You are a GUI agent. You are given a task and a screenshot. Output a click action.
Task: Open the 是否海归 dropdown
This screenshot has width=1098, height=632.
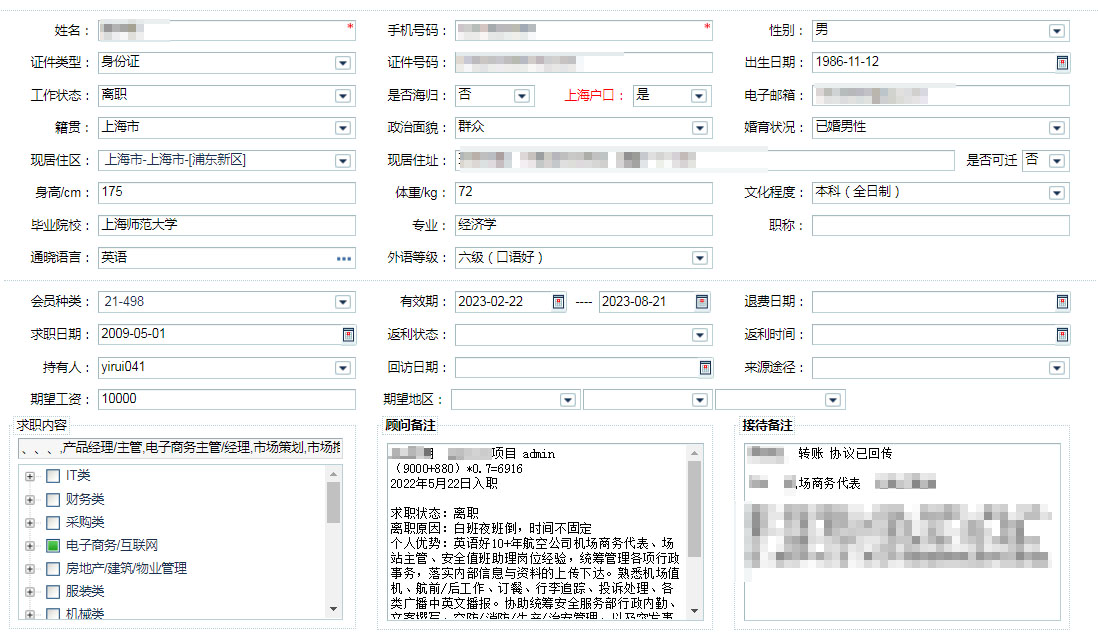[x=522, y=96]
